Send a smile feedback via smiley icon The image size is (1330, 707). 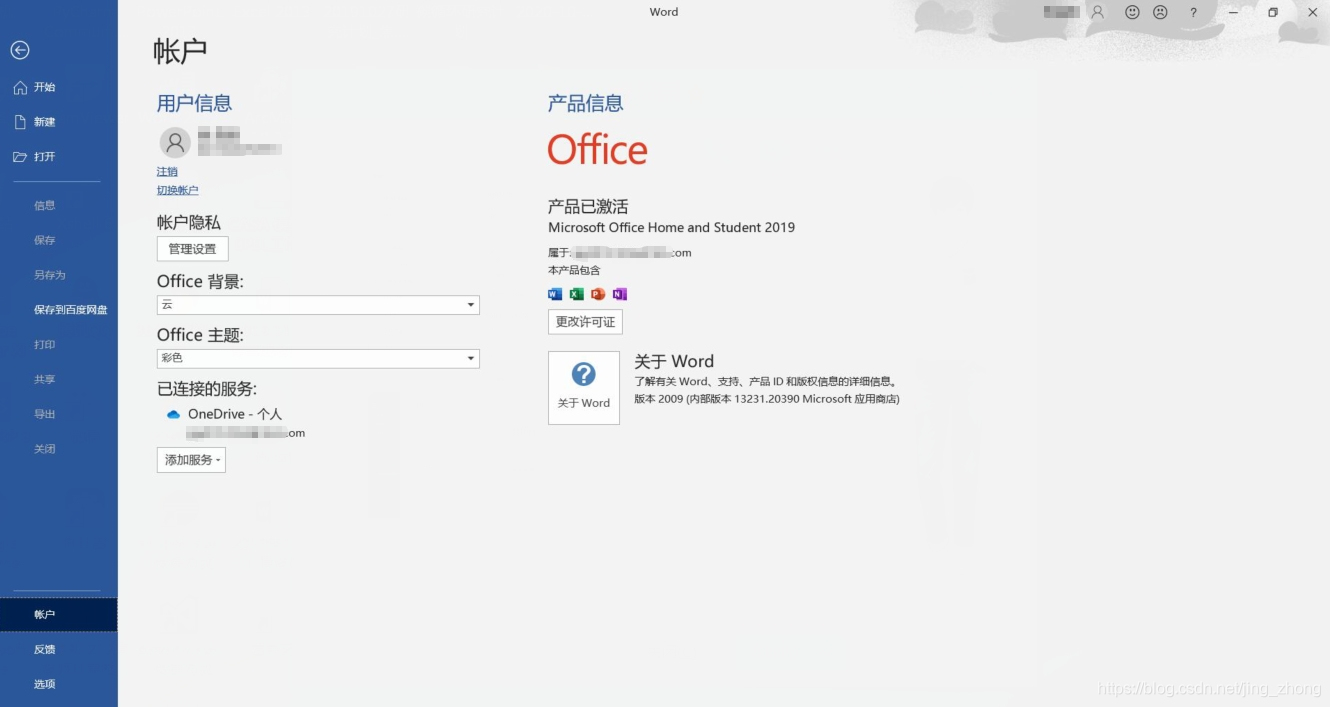click(1133, 12)
